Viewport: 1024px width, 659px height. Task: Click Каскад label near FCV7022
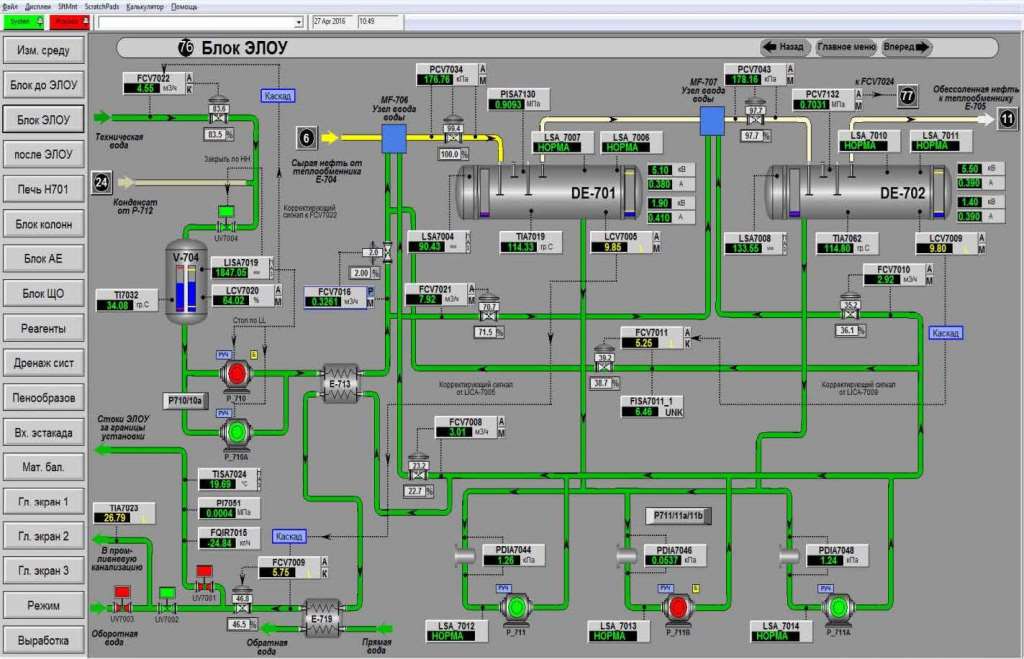[x=278, y=96]
